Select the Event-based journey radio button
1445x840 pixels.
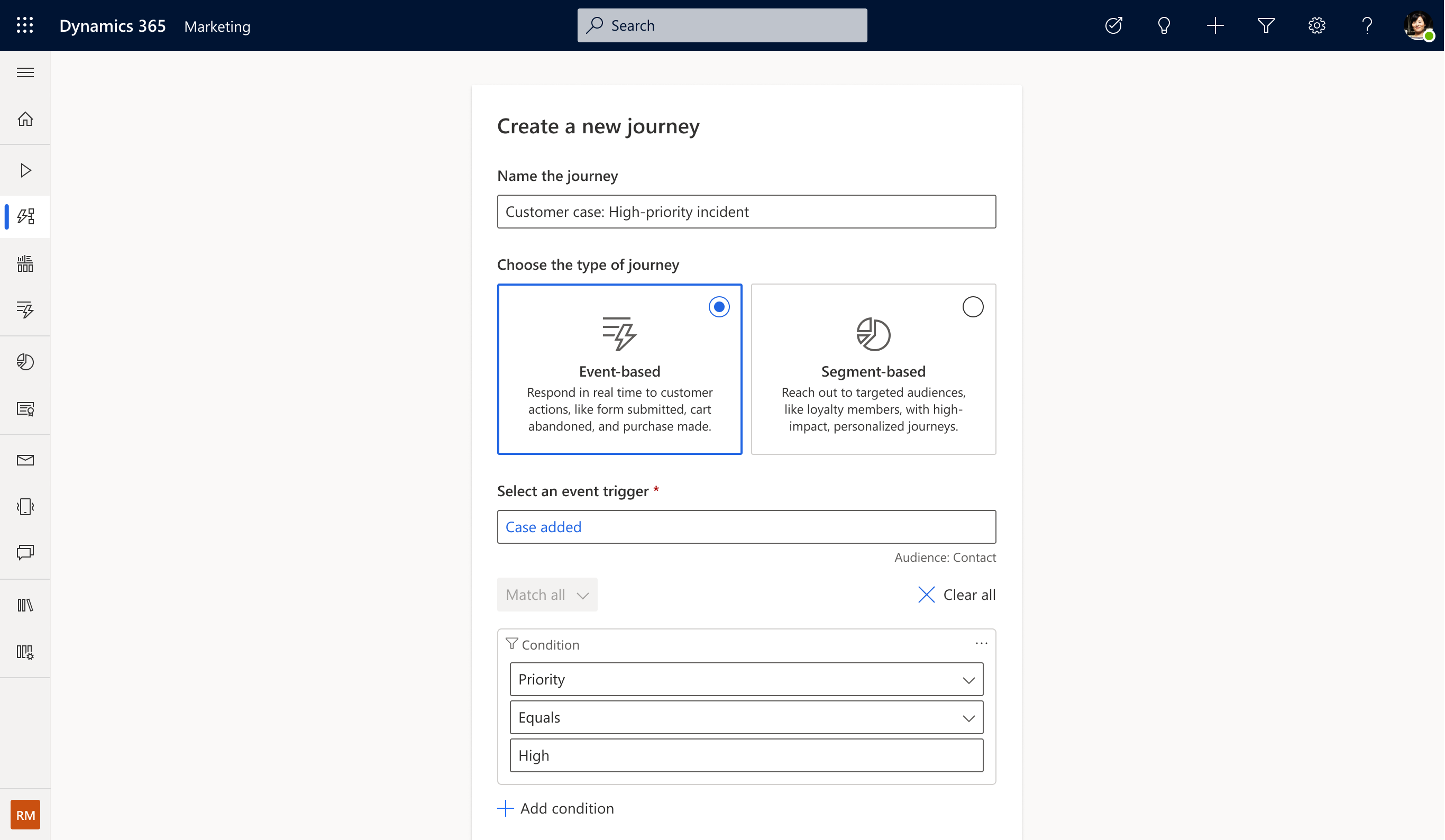pyautogui.click(x=719, y=307)
